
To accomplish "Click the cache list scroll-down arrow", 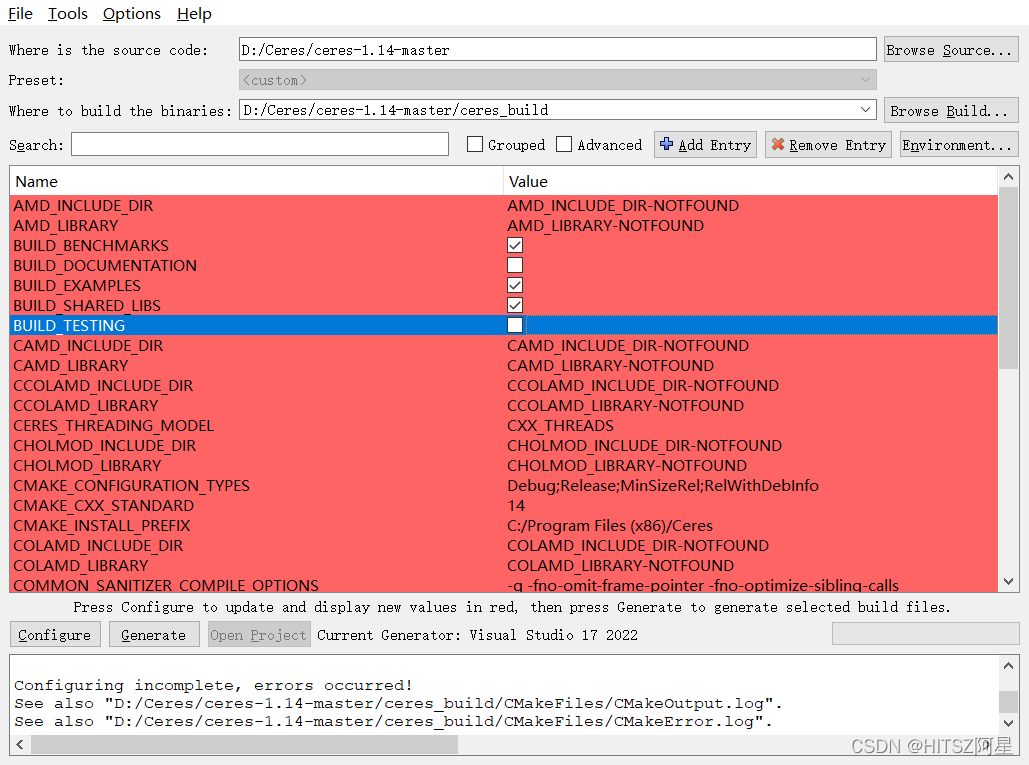I will click(x=1009, y=581).
